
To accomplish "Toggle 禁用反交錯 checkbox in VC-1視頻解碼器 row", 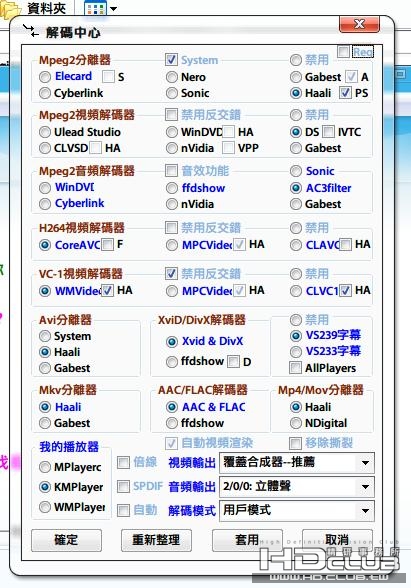I will [x=171, y=273].
